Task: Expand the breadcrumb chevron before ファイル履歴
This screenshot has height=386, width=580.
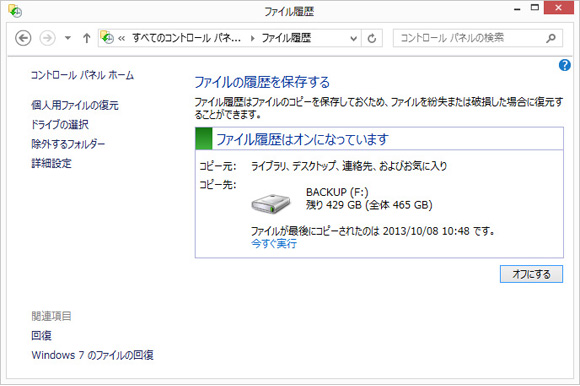Action: [x=252, y=38]
